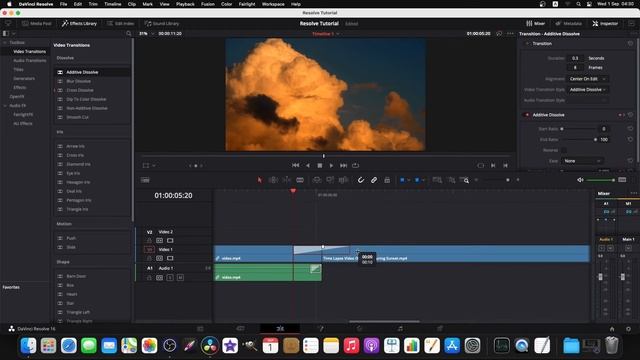This screenshot has width=640, height=360.
Task: Select the Cross Dissolve transition
Action: click(80, 90)
